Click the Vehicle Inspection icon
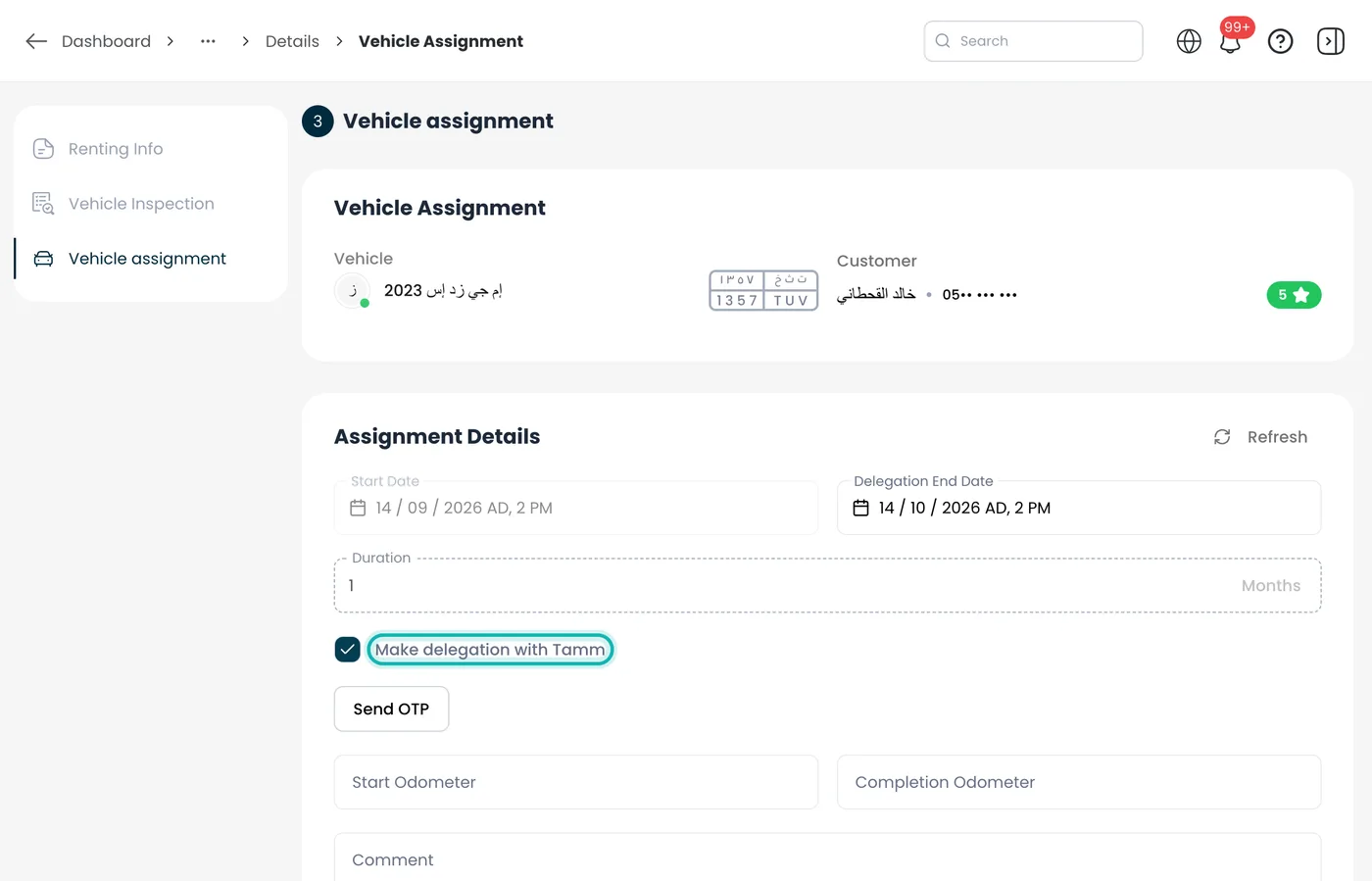 point(43,204)
